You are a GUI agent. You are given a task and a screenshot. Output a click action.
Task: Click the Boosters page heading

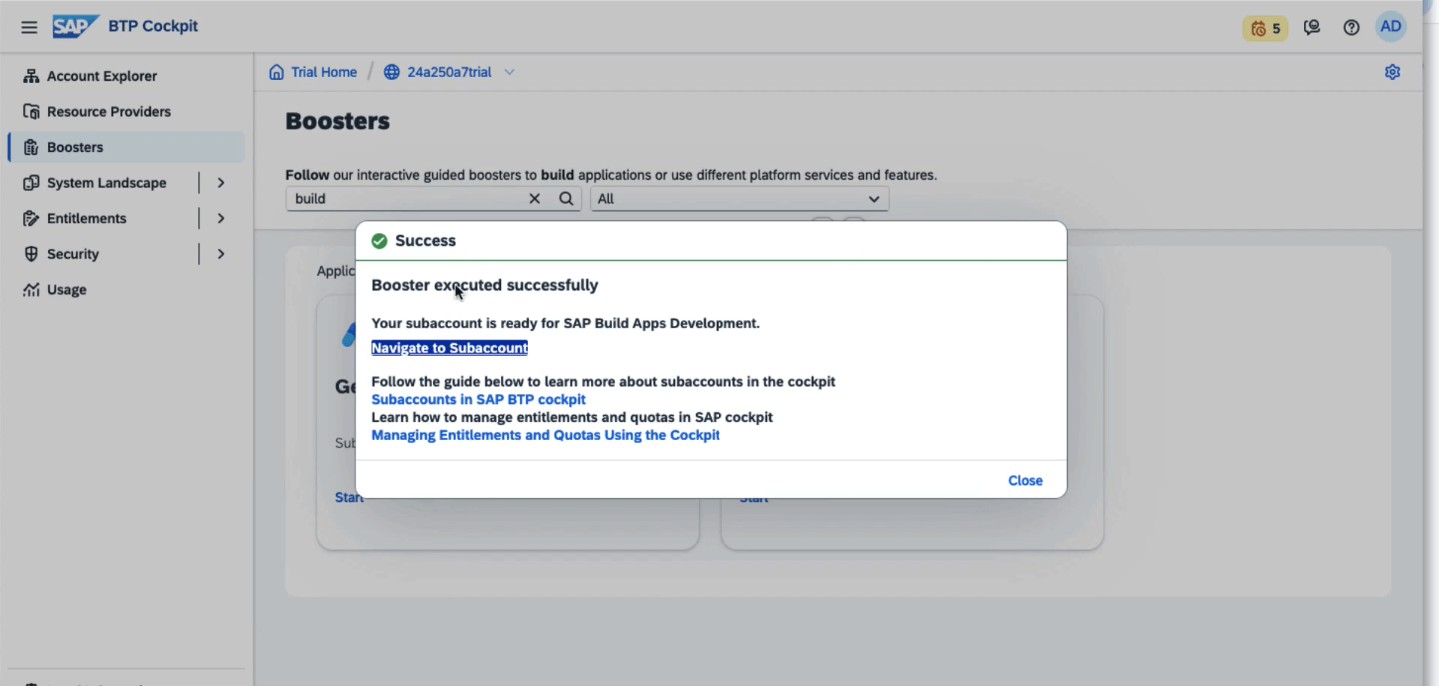pos(338,122)
